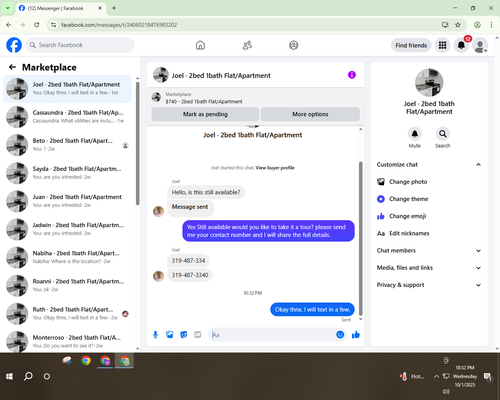The height and width of the screenshot is (400, 500).
Task: Select the Messenger Facebook browser tab
Action: [61, 8]
